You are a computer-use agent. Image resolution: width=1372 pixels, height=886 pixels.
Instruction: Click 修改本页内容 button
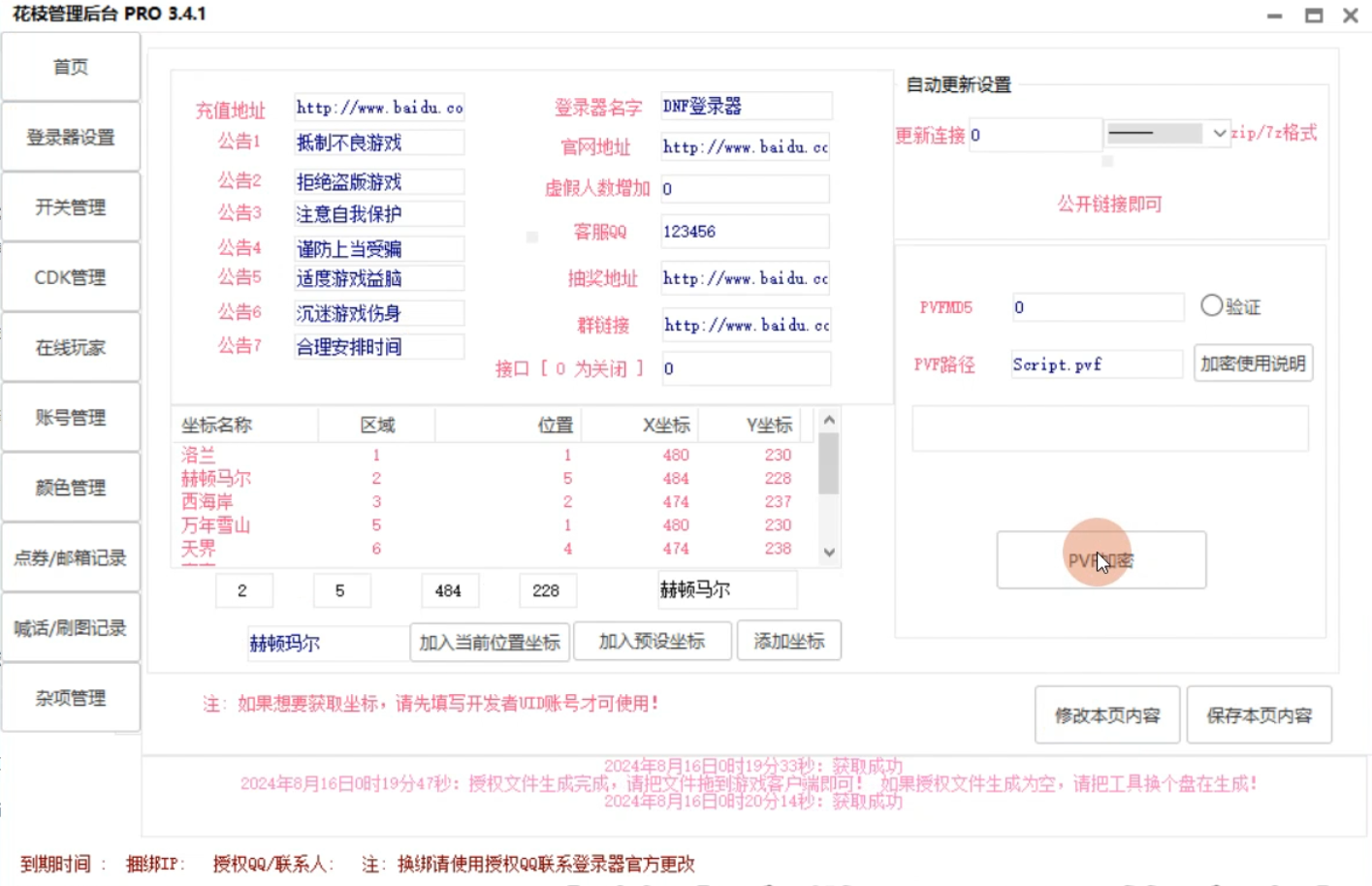point(1107,715)
